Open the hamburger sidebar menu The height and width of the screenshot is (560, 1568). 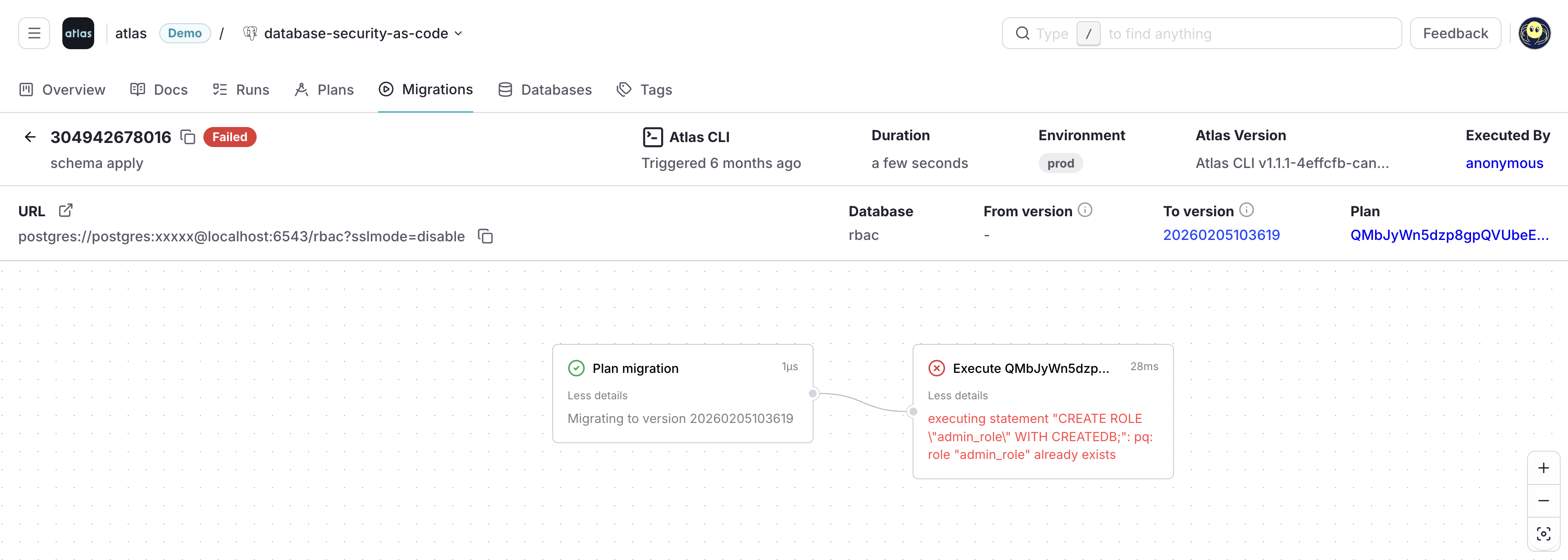(34, 34)
